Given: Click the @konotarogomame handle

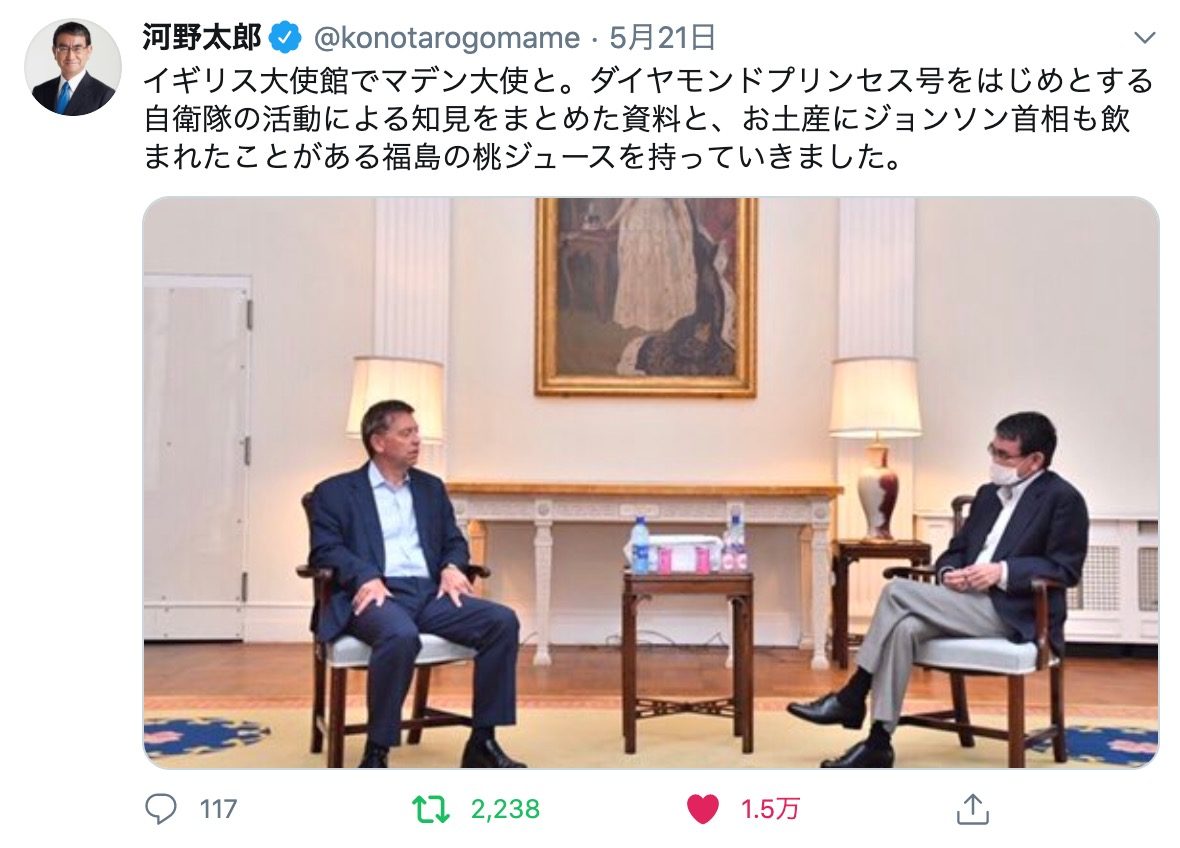Looking at the screenshot, I should click(x=446, y=38).
